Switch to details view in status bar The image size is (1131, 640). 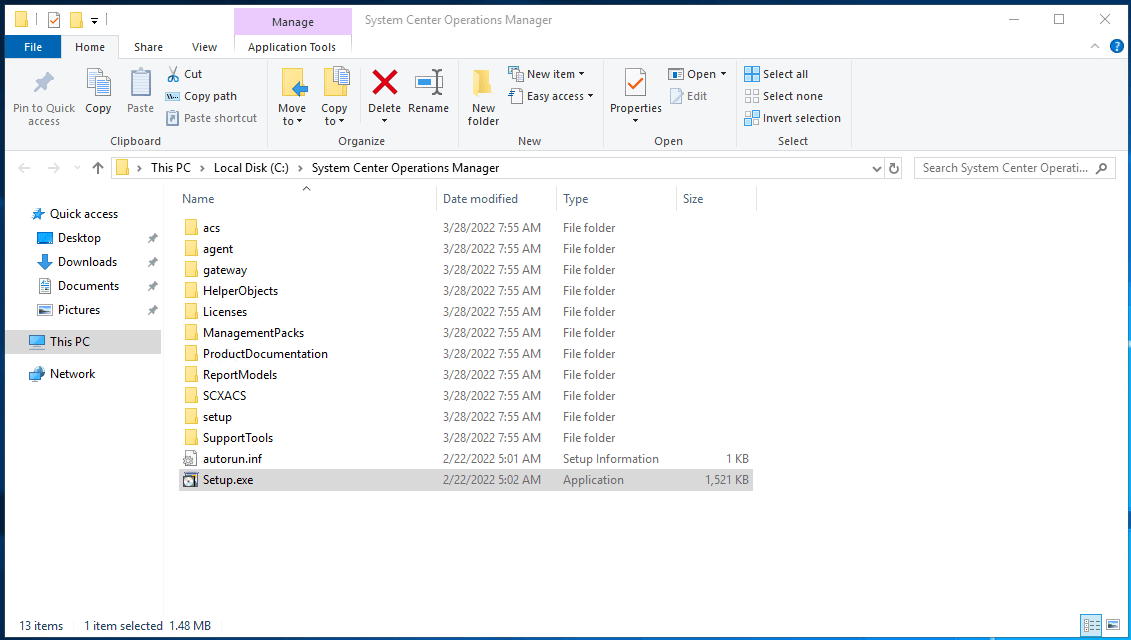point(1093,625)
